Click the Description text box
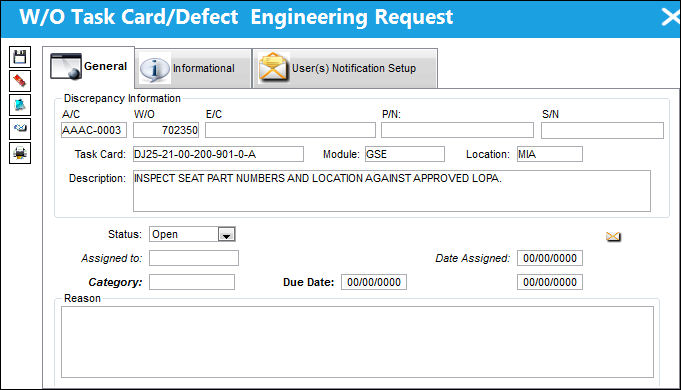This screenshot has width=681, height=390. point(392,191)
